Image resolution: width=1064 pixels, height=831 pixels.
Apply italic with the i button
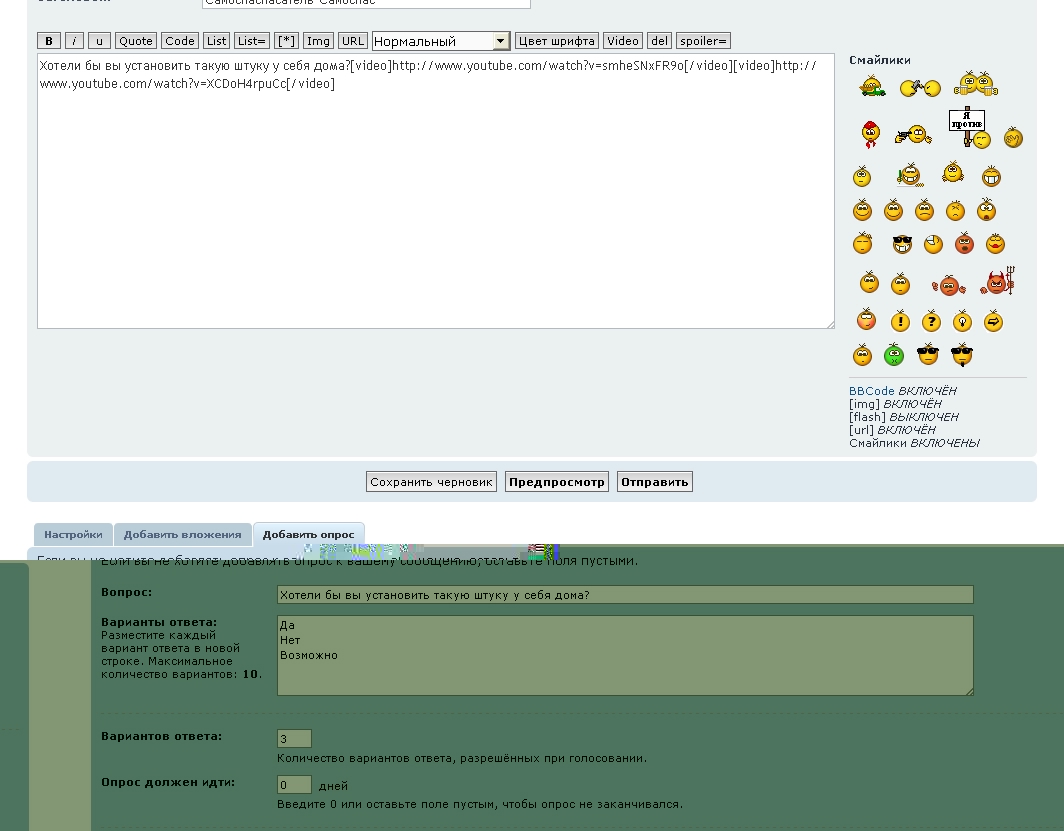click(75, 41)
